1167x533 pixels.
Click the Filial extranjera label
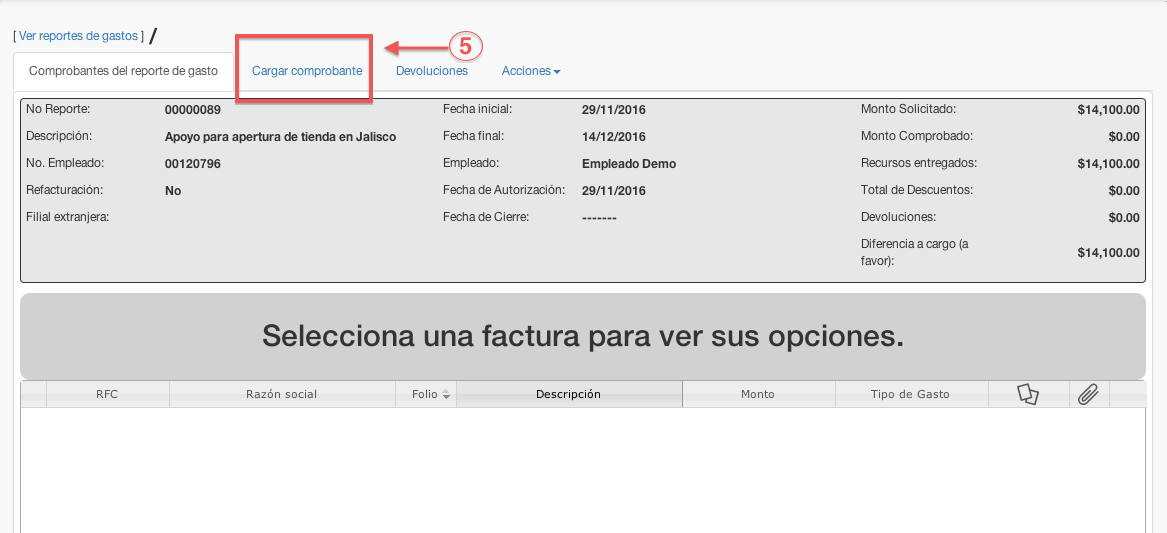(x=68, y=217)
